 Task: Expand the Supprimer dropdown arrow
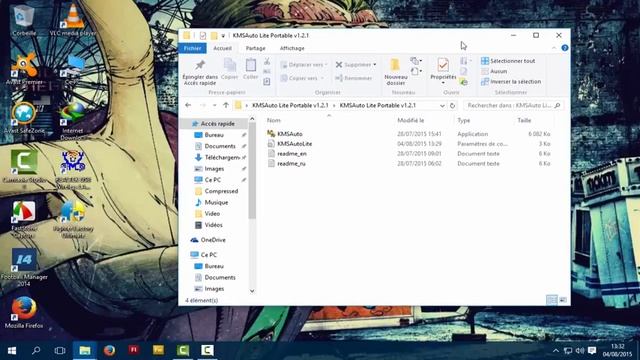tap(374, 64)
